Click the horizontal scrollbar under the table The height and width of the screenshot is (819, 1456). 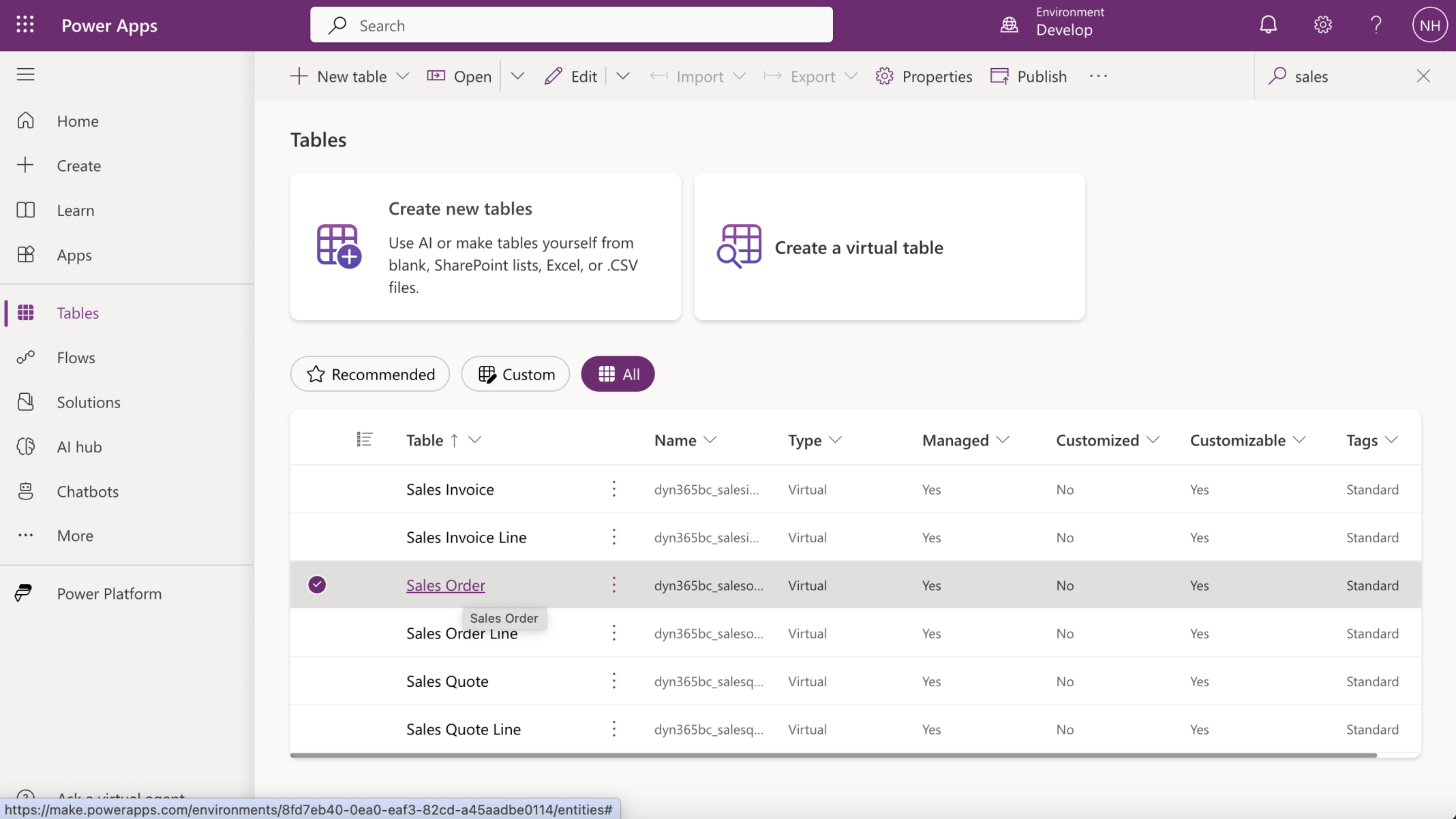pyautogui.click(x=833, y=755)
